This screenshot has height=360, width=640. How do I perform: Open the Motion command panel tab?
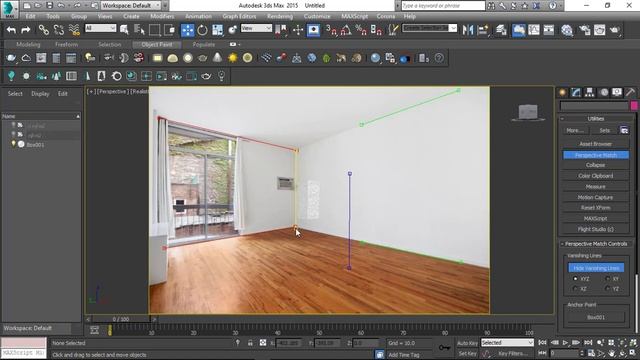click(x=604, y=93)
